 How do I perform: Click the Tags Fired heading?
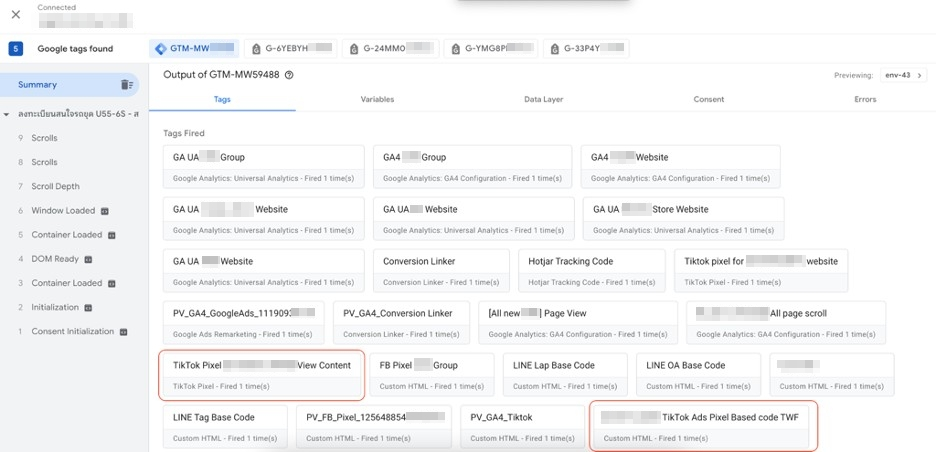(184, 133)
